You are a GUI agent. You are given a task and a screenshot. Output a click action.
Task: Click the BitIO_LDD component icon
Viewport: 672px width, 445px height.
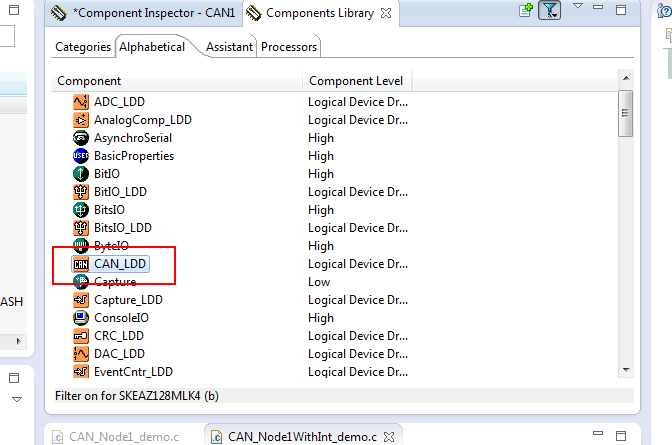(x=81, y=192)
